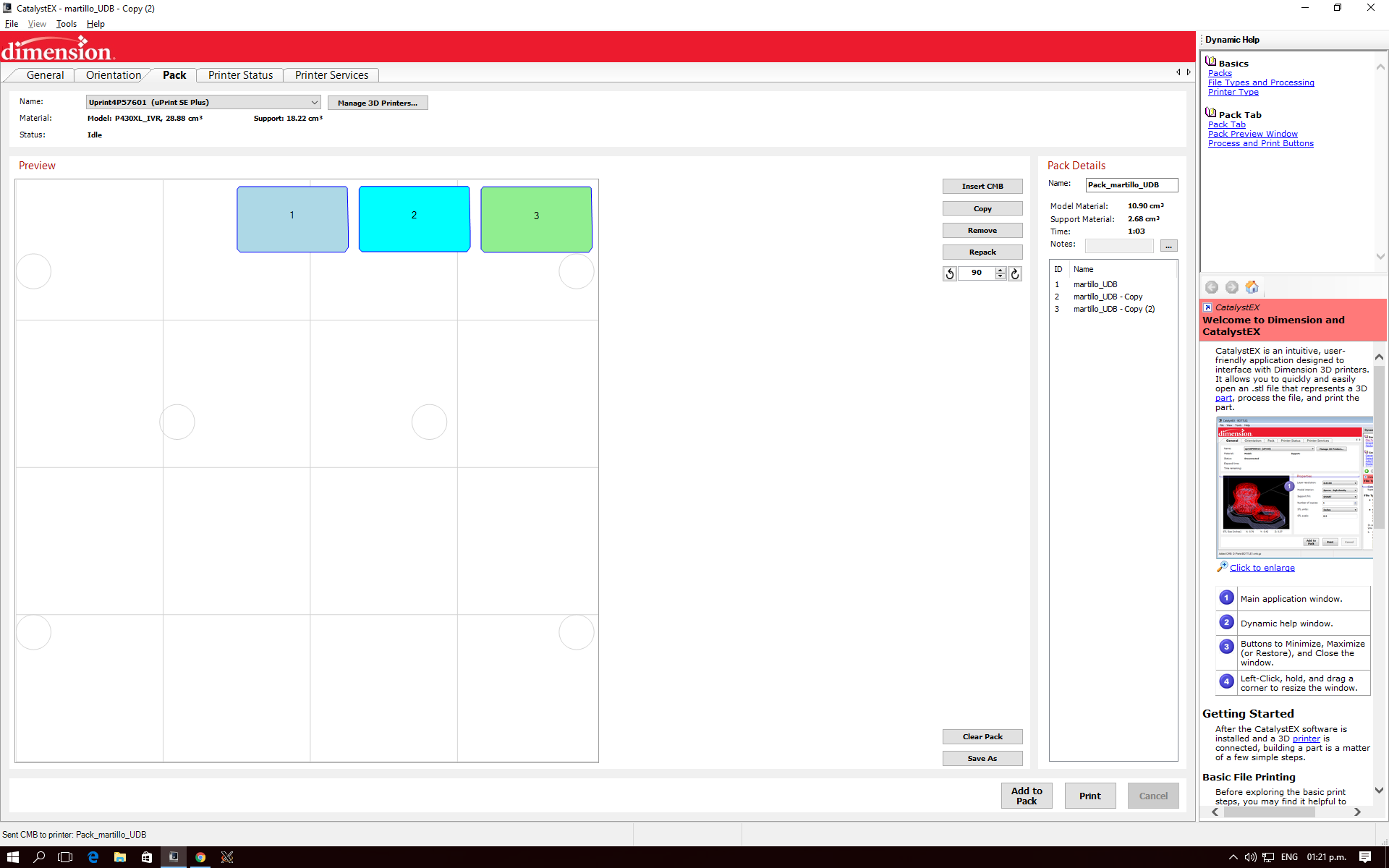Rotate selected part clockwise
This screenshot has height=868, width=1389.
pos(1015,273)
